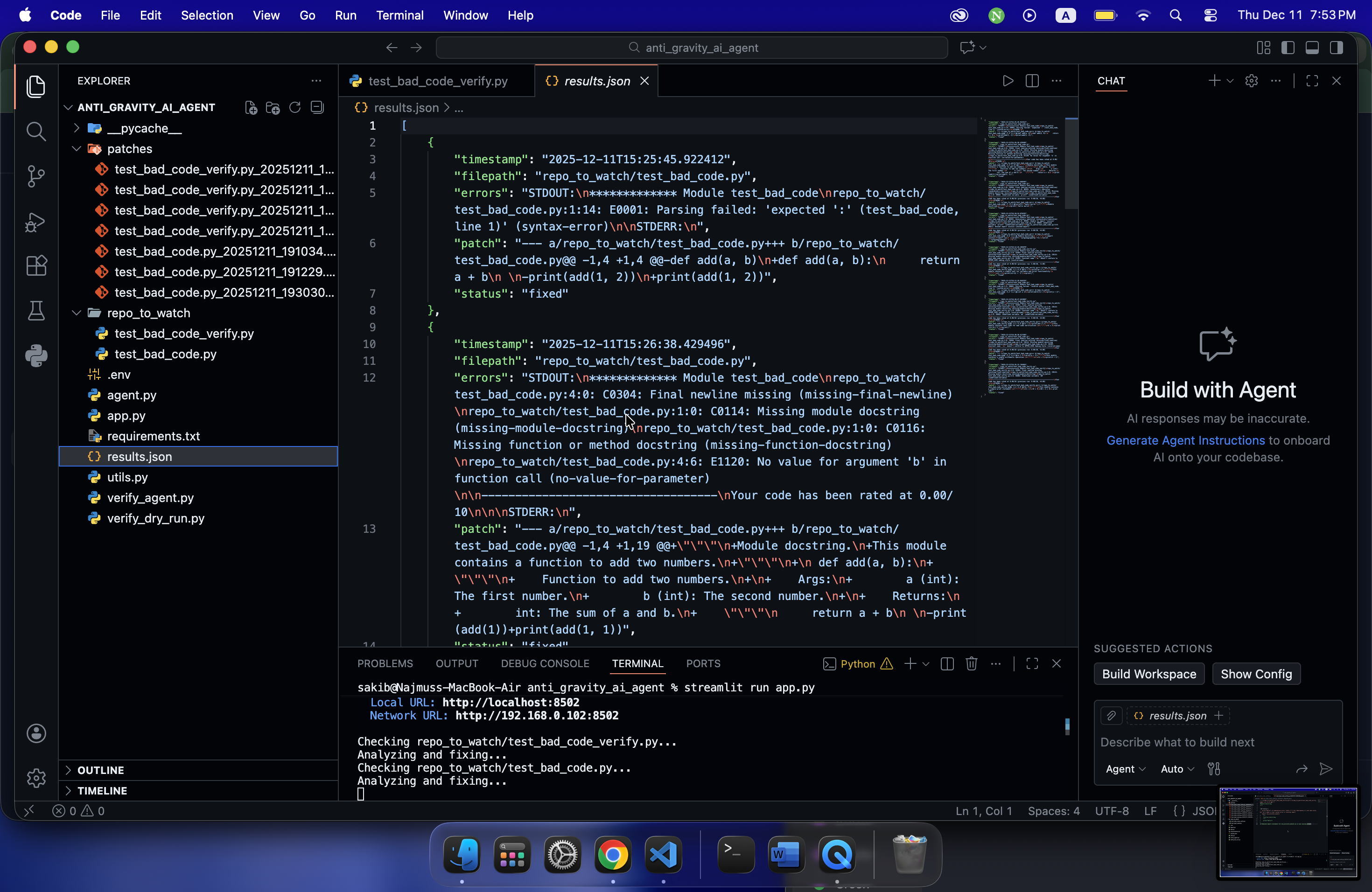Viewport: 1372px width, 892px height.
Task: Expand the OUTLINE section
Action: click(x=101, y=770)
